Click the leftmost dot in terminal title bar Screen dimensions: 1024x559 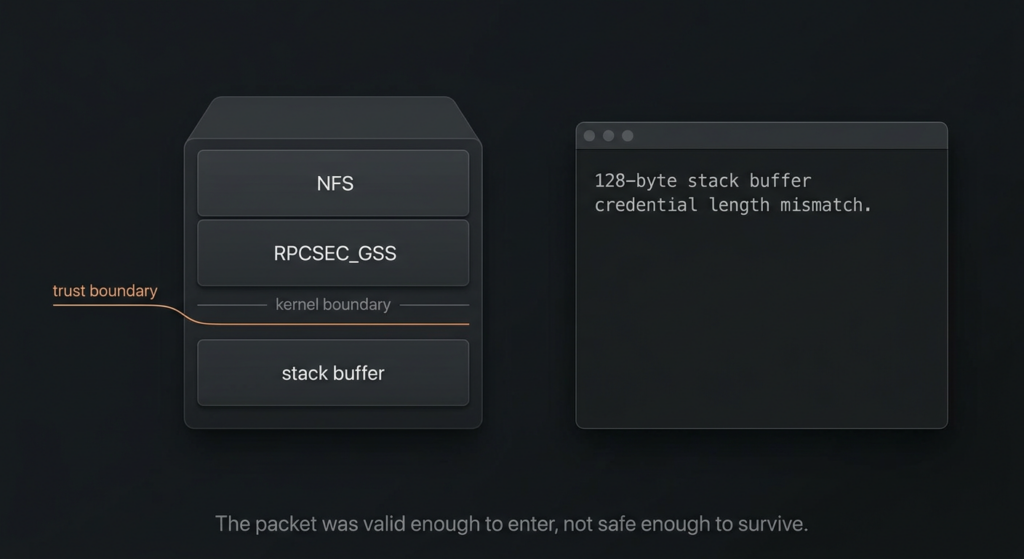(589, 136)
